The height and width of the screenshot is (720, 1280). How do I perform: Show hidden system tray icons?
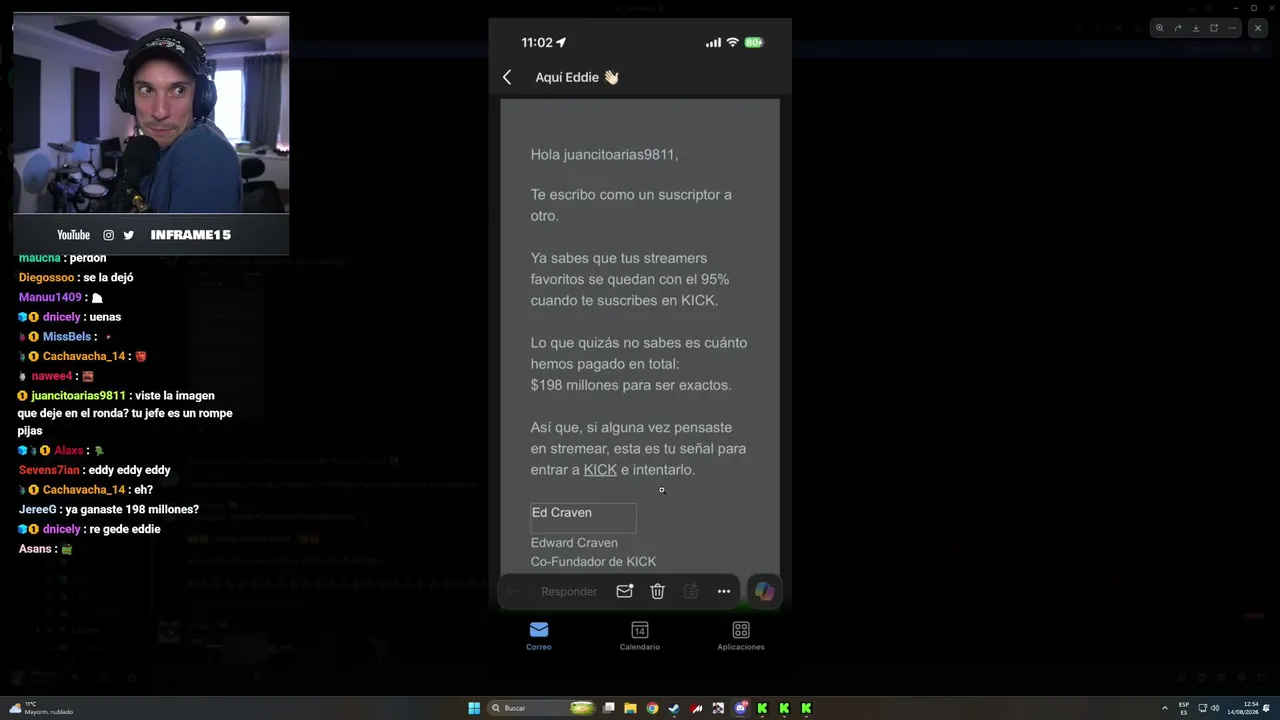[x=1164, y=708]
